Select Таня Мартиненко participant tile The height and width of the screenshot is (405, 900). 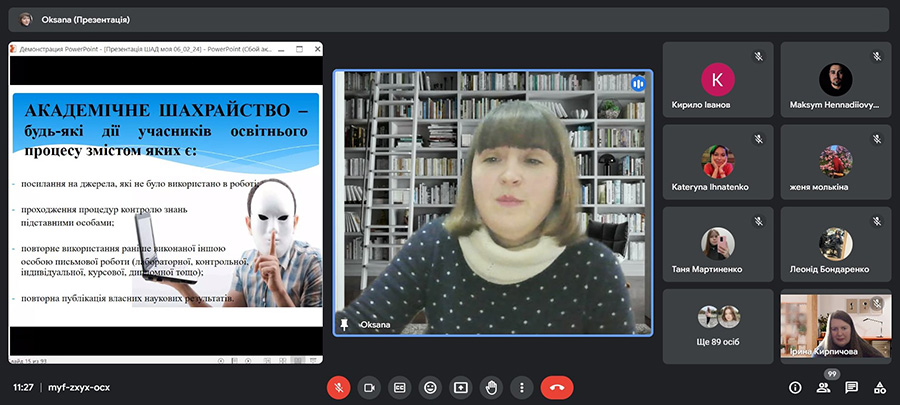[718, 244]
